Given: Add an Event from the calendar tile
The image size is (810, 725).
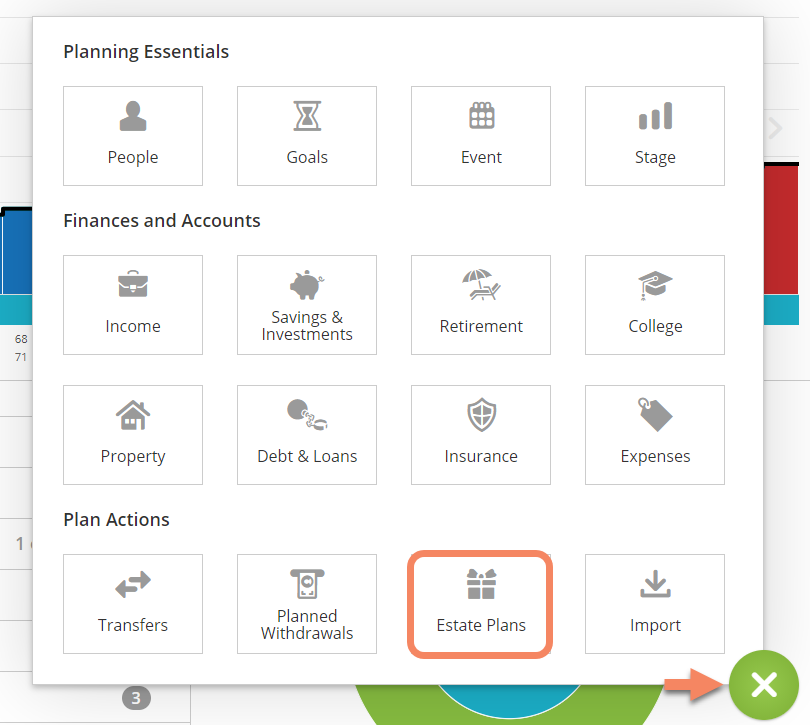Looking at the screenshot, I should (x=481, y=136).
